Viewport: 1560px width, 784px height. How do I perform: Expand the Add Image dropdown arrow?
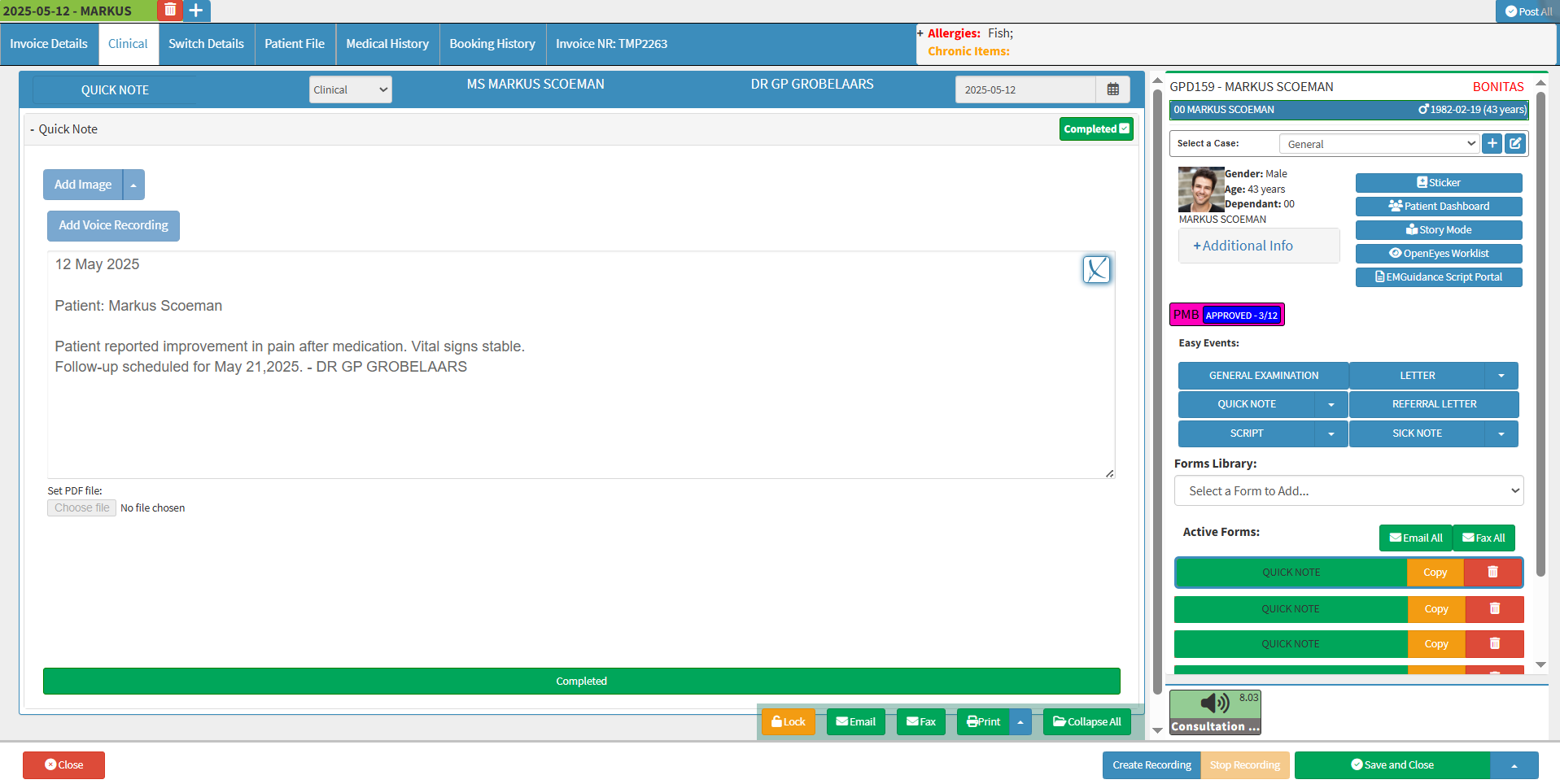click(x=133, y=185)
